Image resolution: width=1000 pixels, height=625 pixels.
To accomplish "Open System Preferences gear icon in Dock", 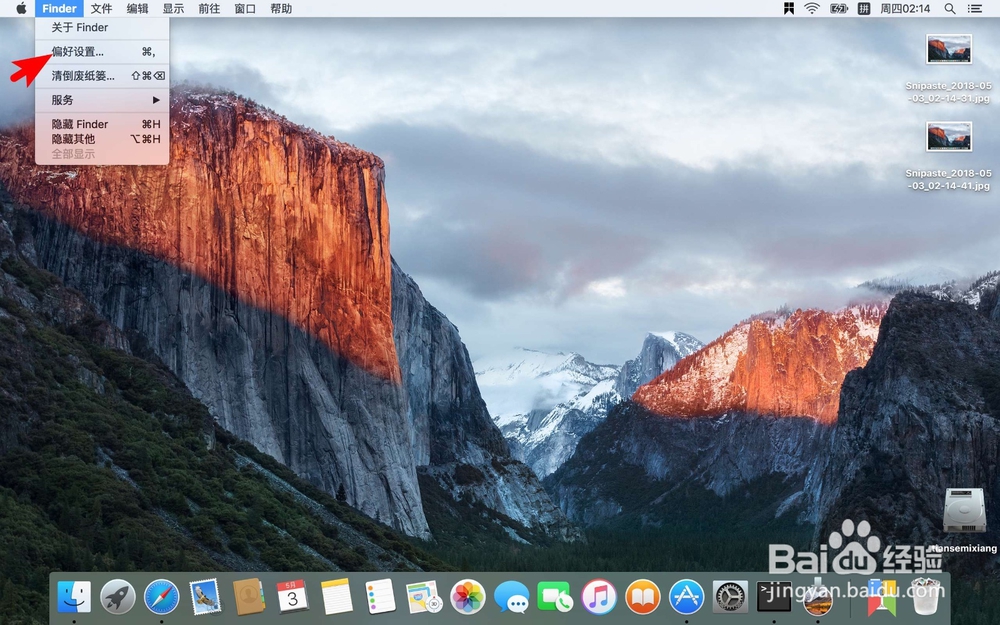I will tap(730, 597).
